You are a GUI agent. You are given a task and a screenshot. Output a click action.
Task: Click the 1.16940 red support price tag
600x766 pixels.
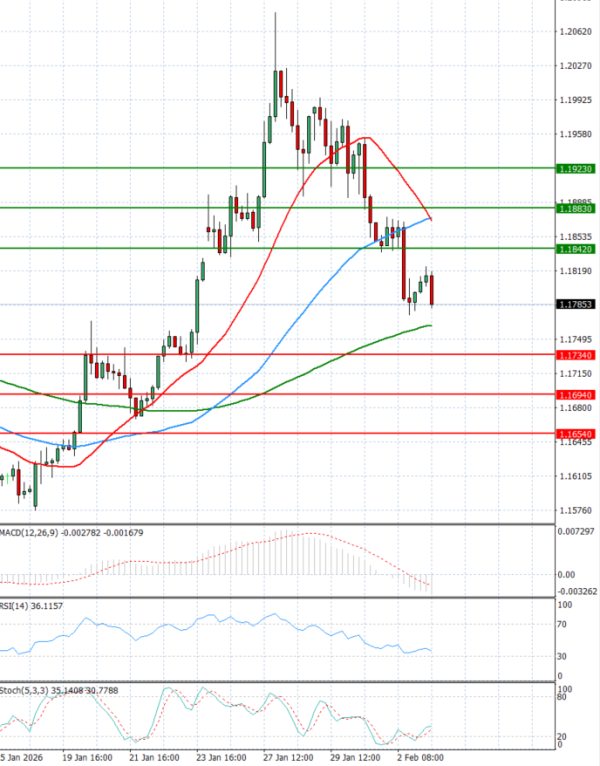pyautogui.click(x=577, y=394)
